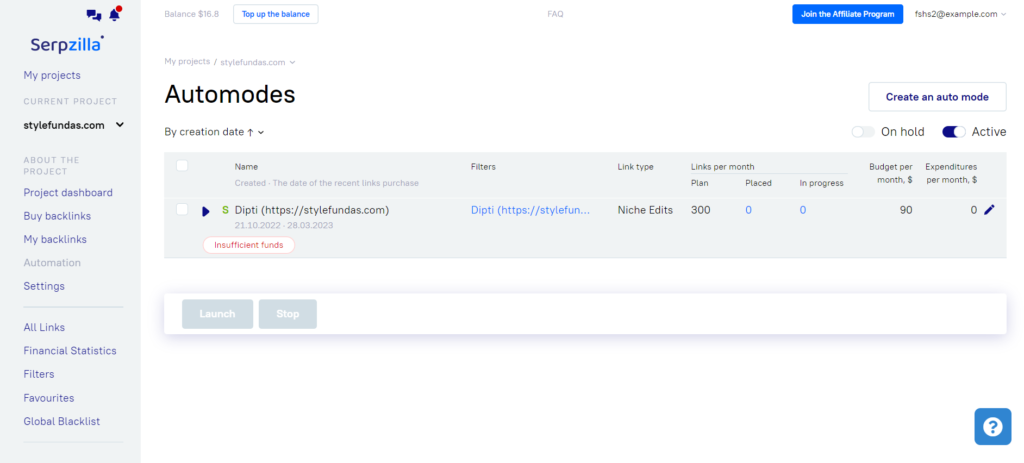Click the Stop button
1024x463 pixels.
[x=287, y=314]
